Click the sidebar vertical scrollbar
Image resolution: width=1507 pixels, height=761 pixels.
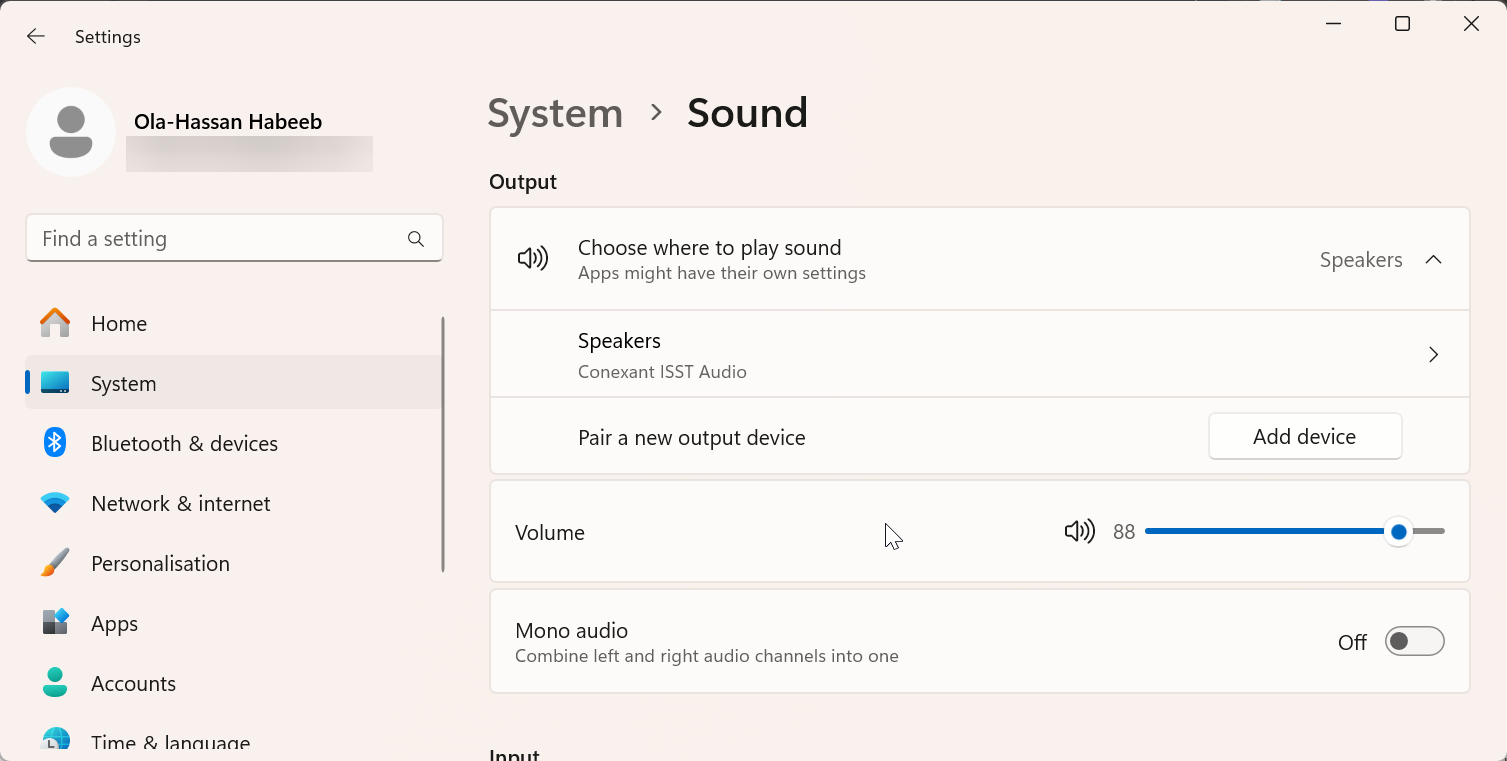point(442,445)
